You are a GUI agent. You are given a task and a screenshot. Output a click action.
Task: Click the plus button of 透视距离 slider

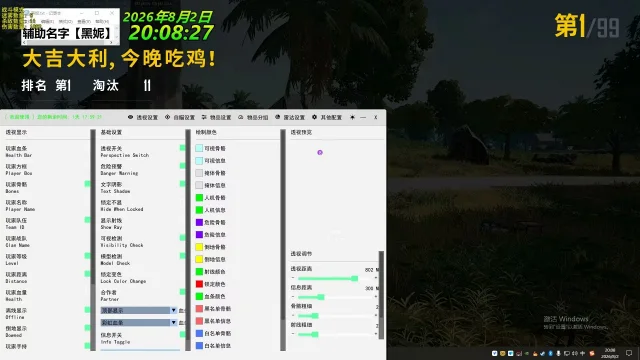(x=376, y=278)
